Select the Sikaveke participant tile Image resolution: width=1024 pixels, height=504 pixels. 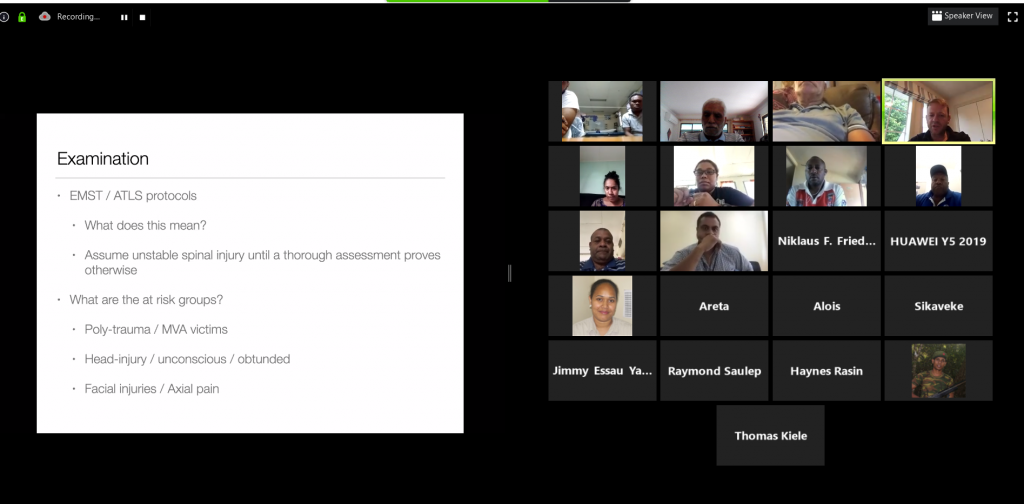pos(938,306)
